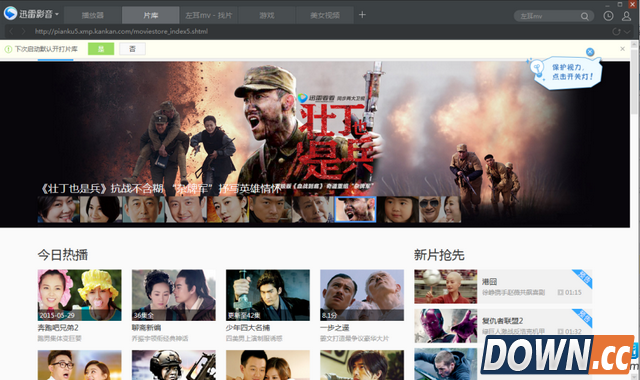Screen dimensions: 640x380
Task: Open the 少年四大名捕 poster
Action: (268, 295)
